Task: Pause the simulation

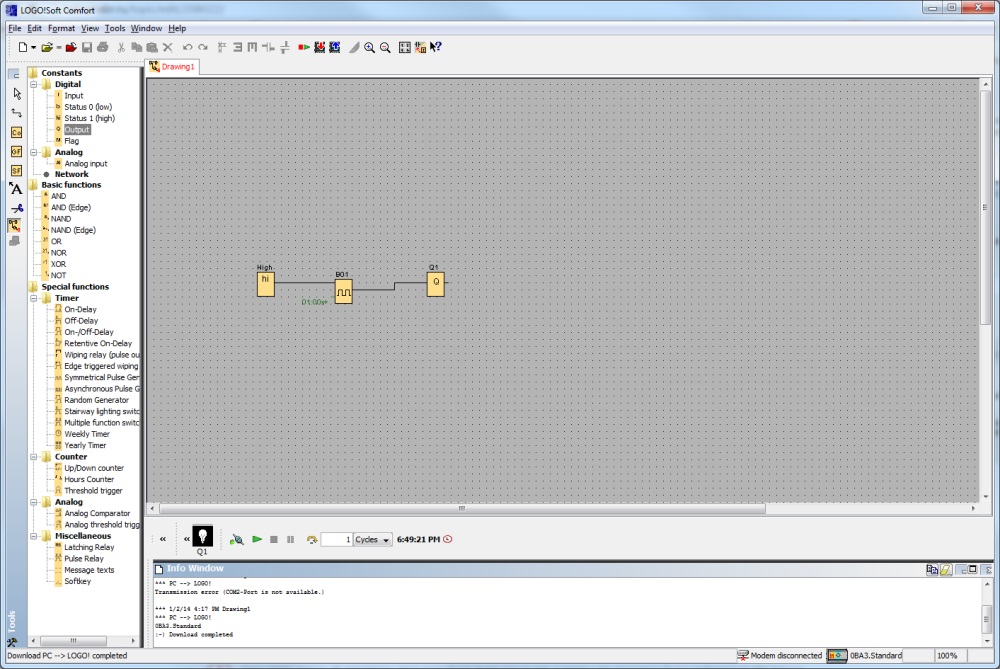Action: pos(291,540)
